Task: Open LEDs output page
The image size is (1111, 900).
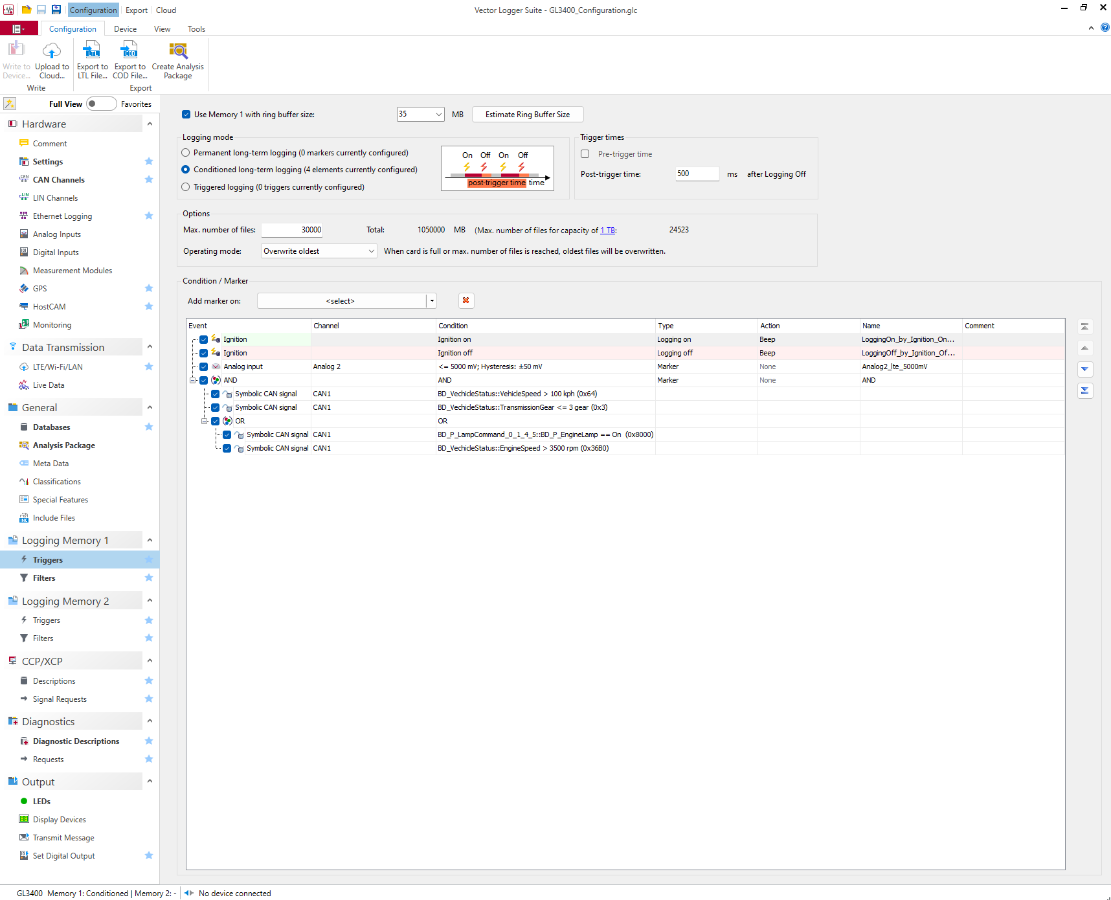Action: (x=41, y=801)
